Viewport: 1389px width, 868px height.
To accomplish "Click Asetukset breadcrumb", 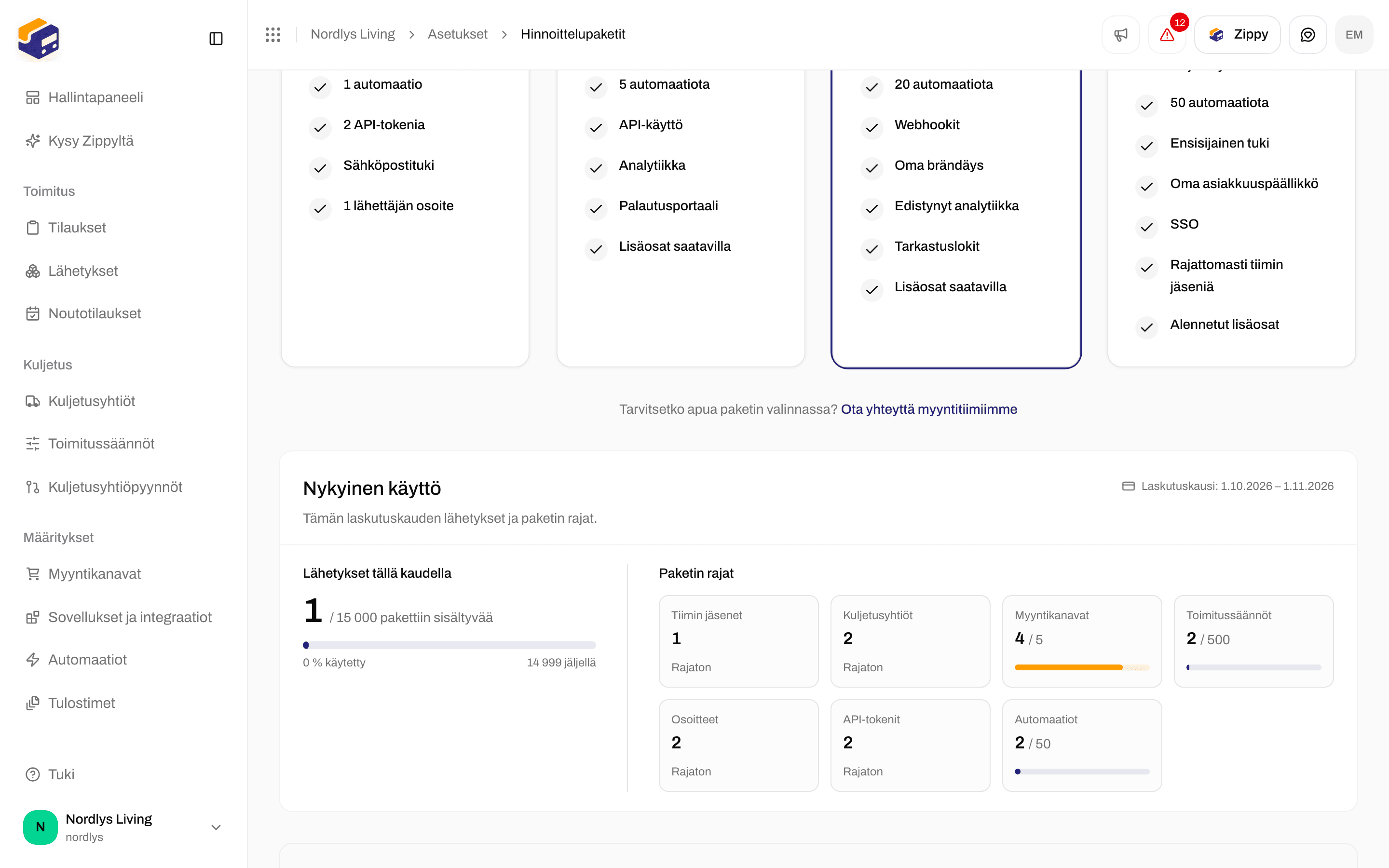I will [457, 34].
